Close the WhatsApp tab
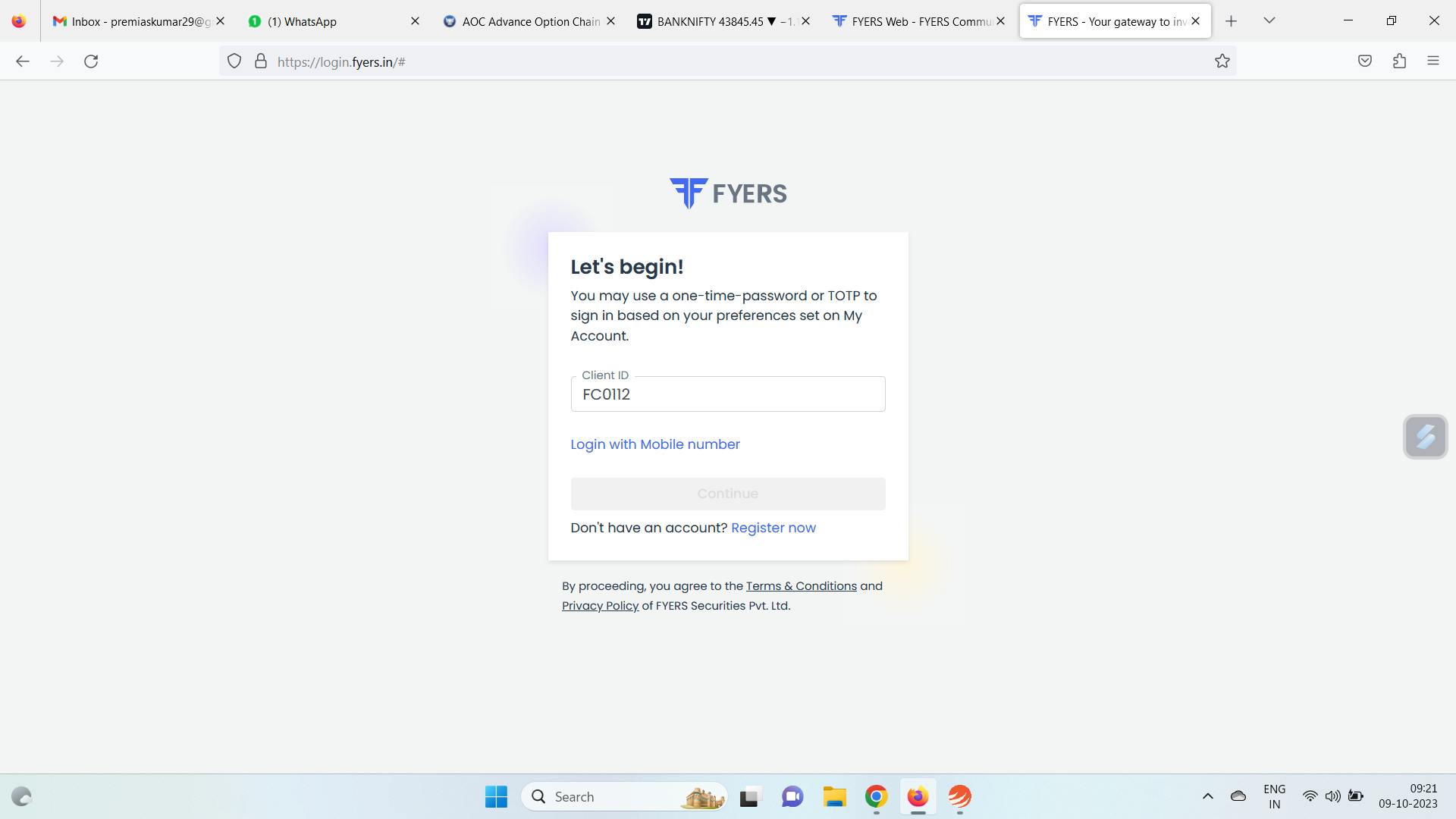This screenshot has height=819, width=1456. (415, 21)
